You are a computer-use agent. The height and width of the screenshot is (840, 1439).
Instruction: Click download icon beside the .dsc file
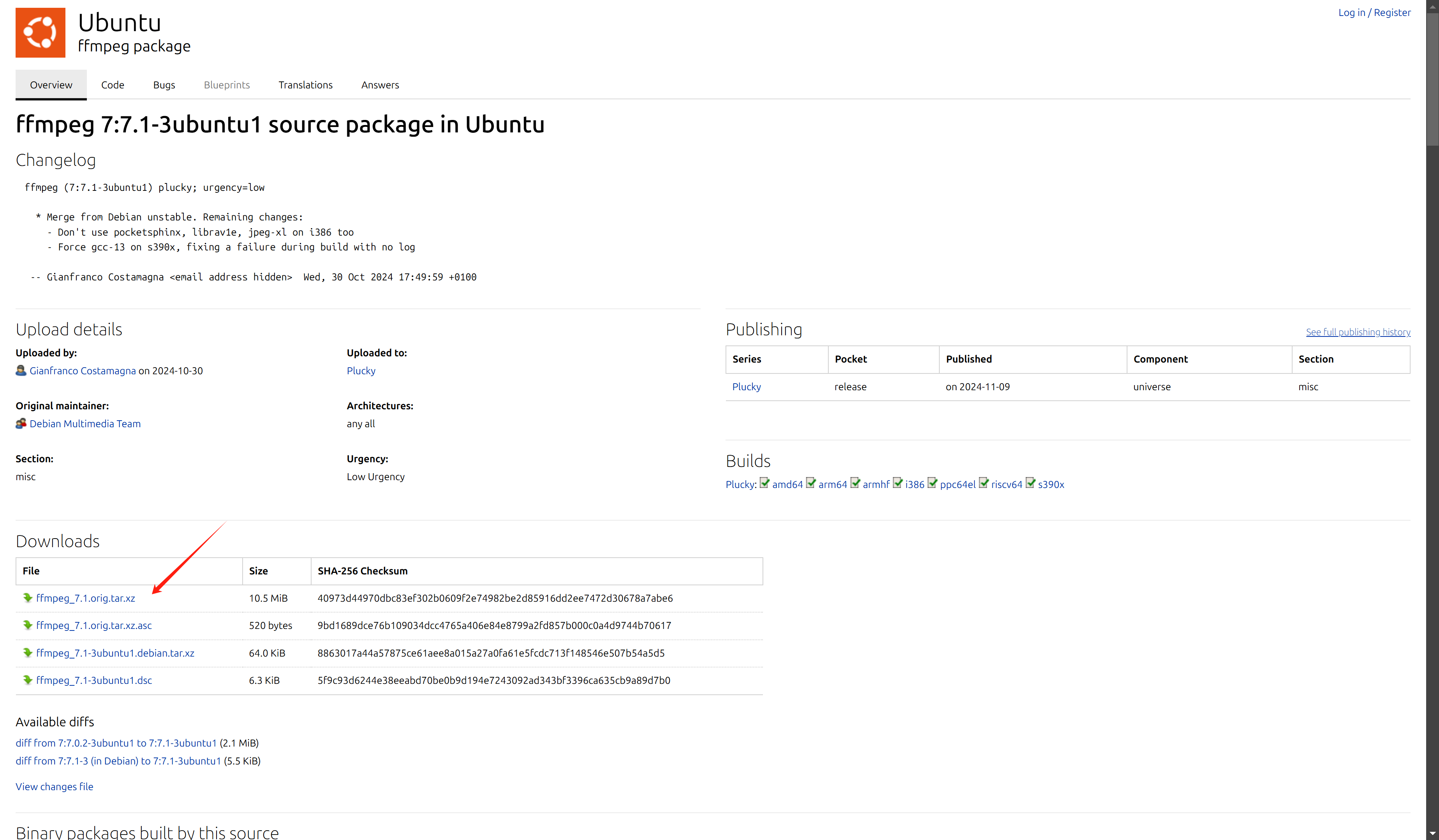click(27, 680)
